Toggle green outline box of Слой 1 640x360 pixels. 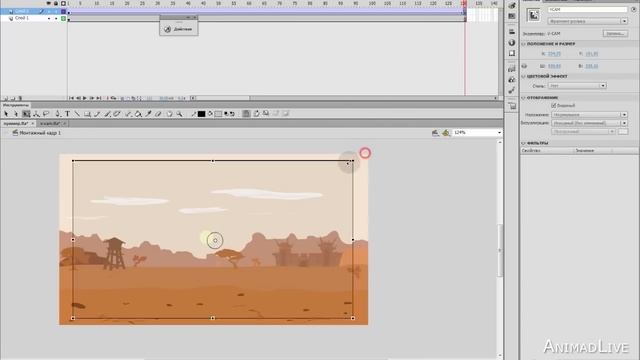tap(63, 18)
